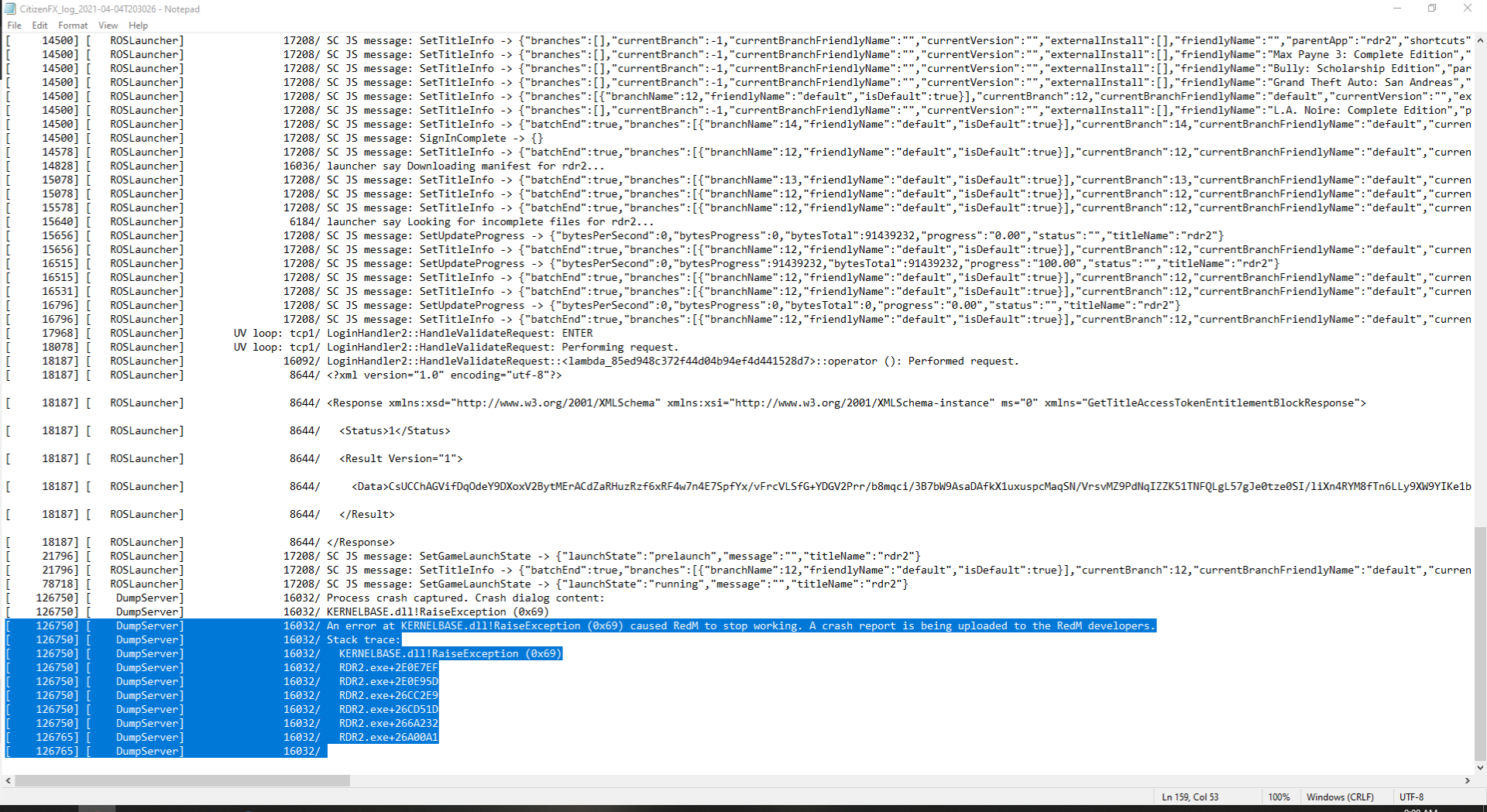Click the Notepad icon in the title bar
Image resolution: width=1487 pixels, height=812 pixels.
9,9
